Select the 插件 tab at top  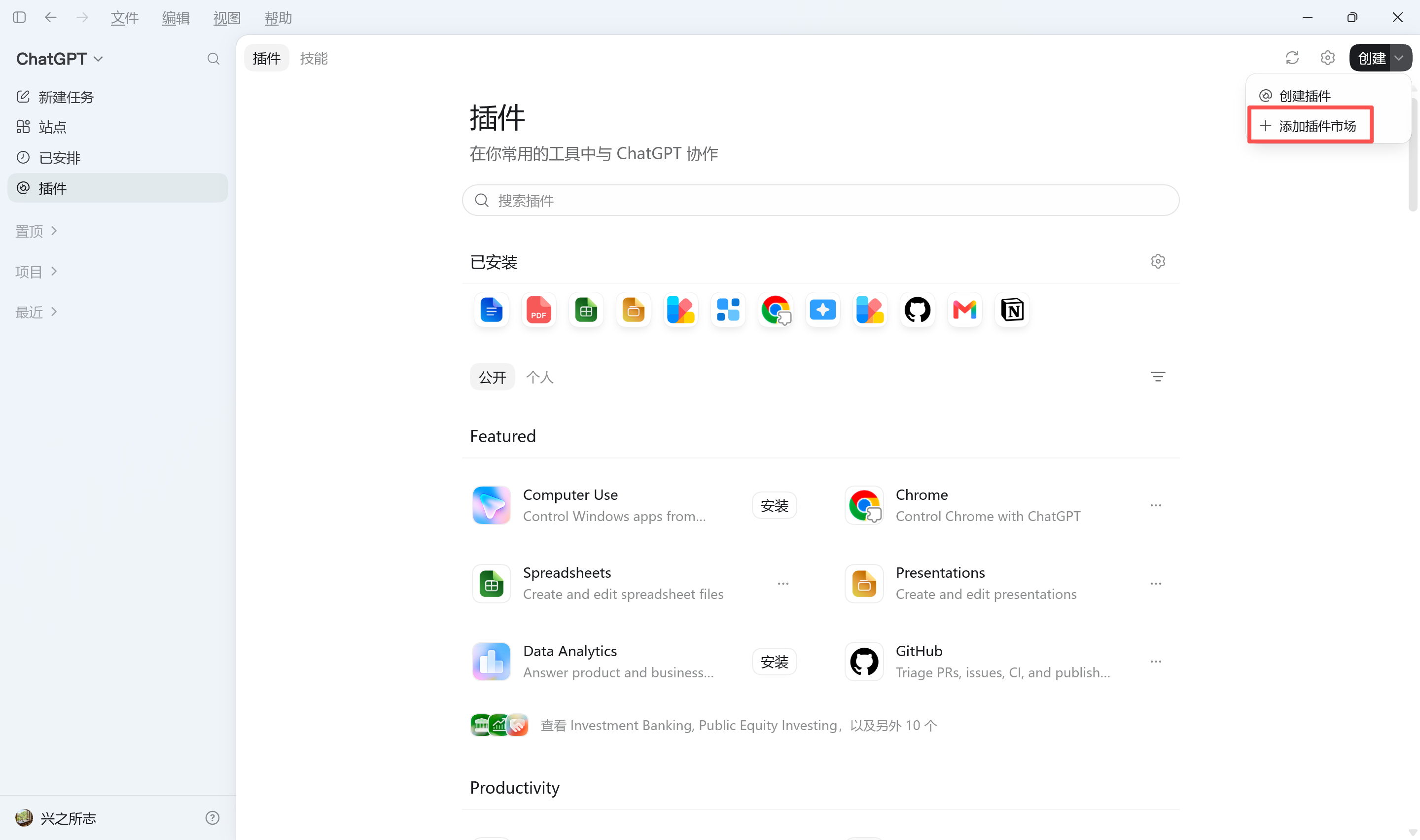[x=267, y=58]
